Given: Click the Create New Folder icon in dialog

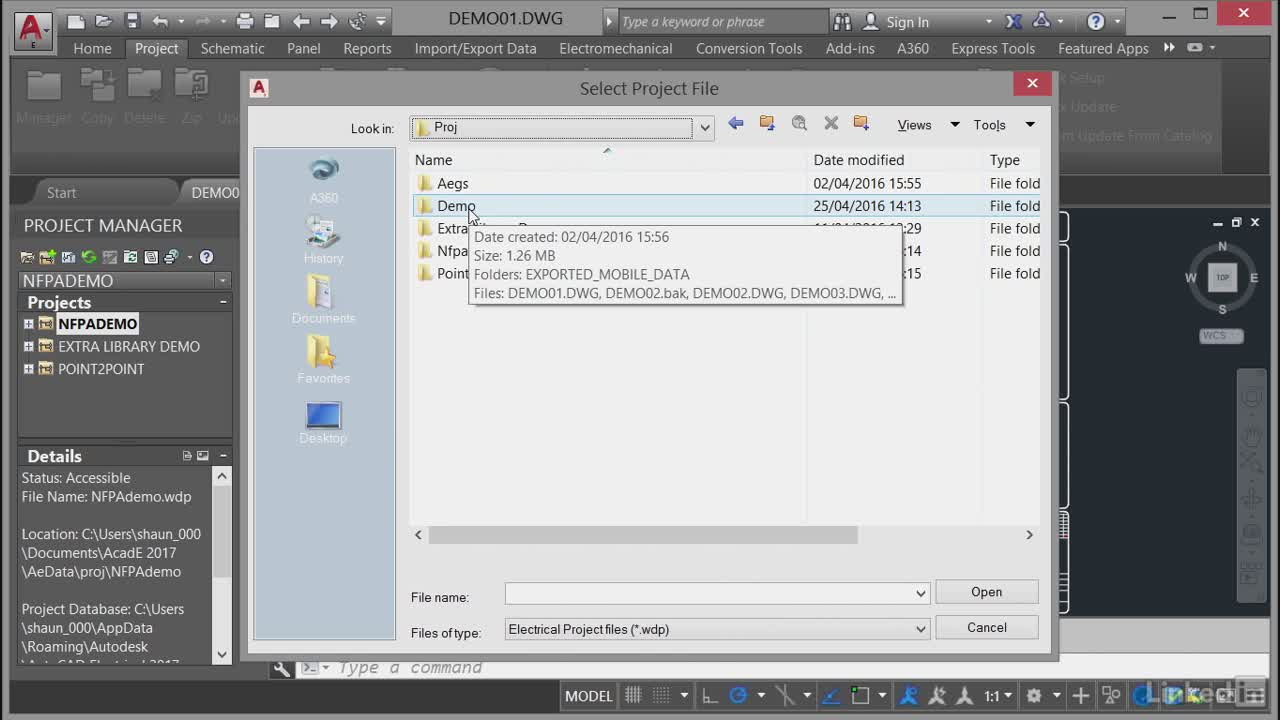Looking at the screenshot, I should [x=861, y=123].
